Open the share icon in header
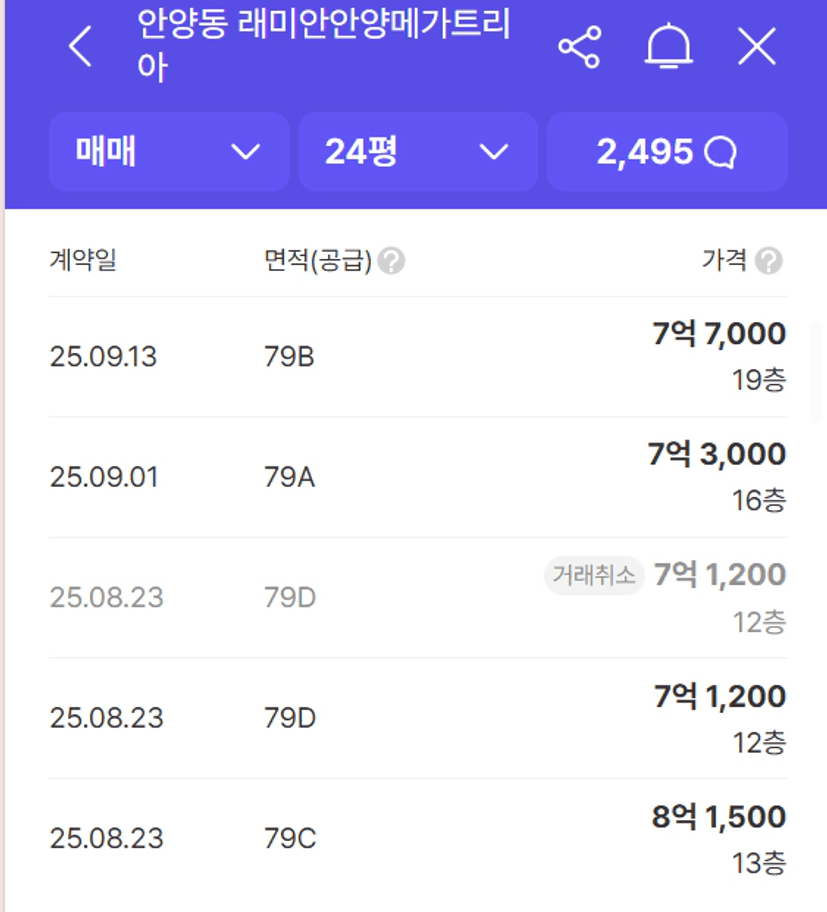 pos(579,47)
